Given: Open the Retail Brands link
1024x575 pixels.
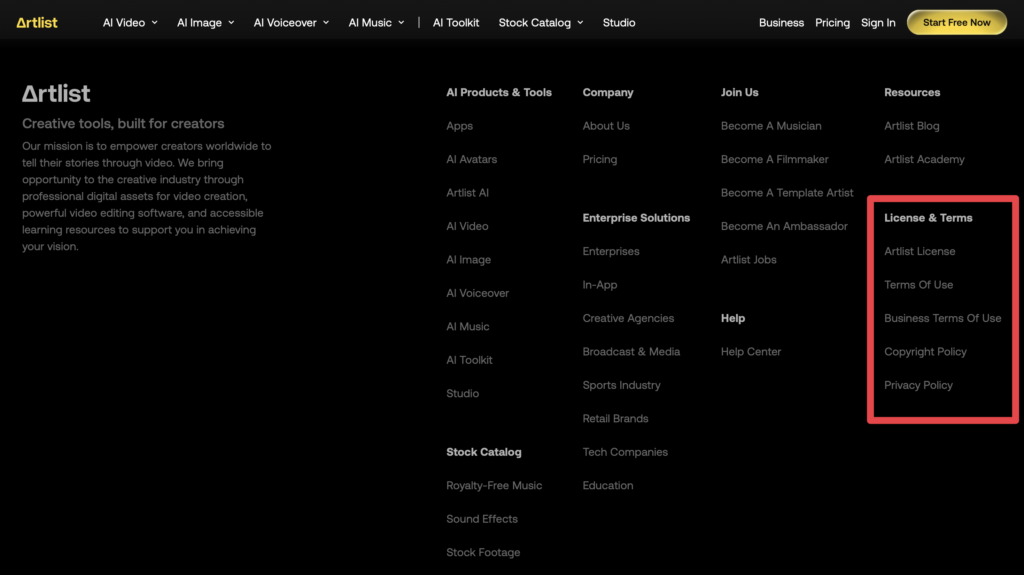Looking at the screenshot, I should [x=615, y=418].
